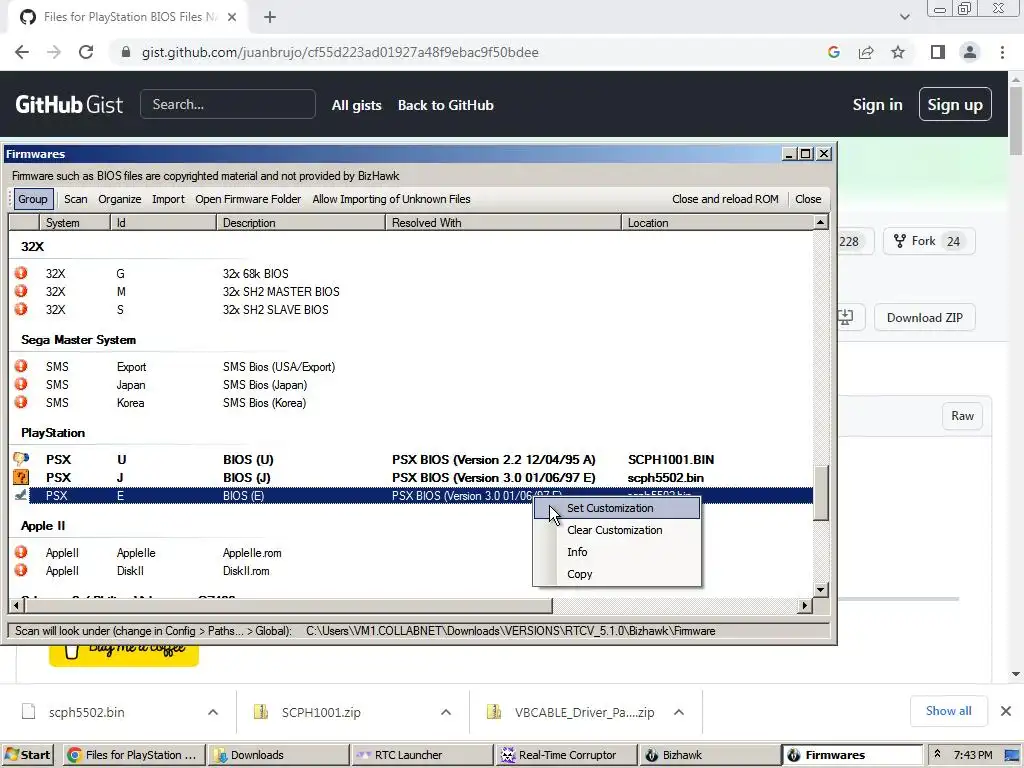Click the Firmwares list scroll down arrow
The image size is (1024, 768).
click(820, 590)
